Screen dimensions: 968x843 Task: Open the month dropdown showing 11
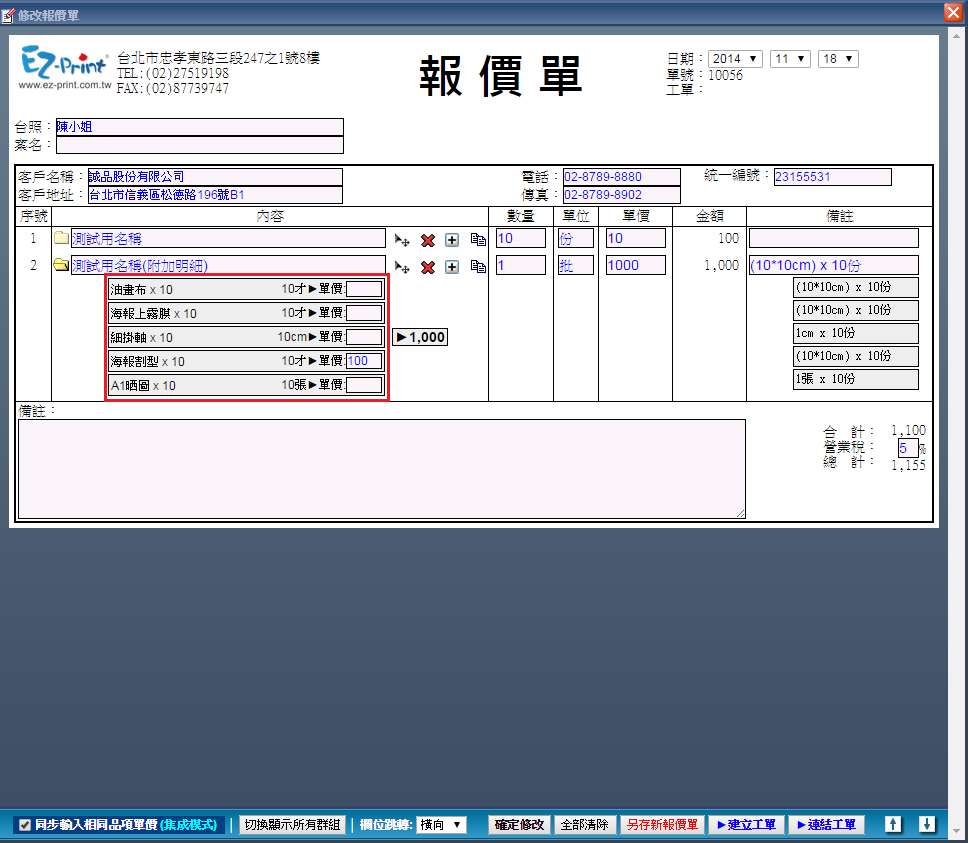coord(790,59)
